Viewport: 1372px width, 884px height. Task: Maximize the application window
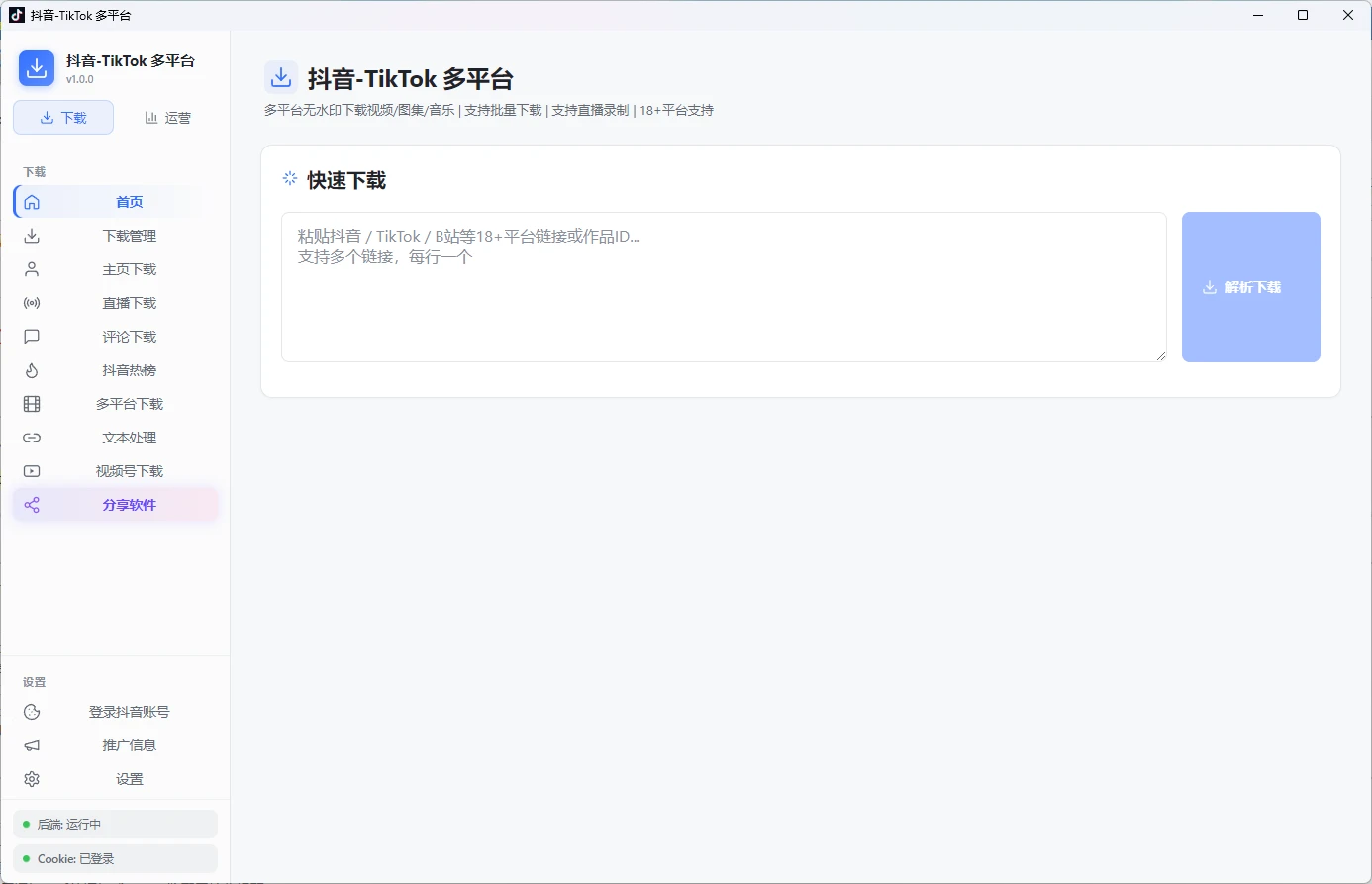coord(1303,15)
